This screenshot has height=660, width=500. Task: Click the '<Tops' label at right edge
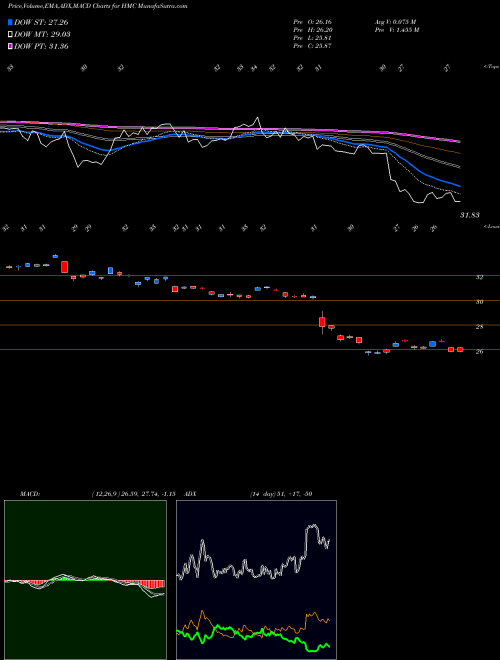pos(491,67)
